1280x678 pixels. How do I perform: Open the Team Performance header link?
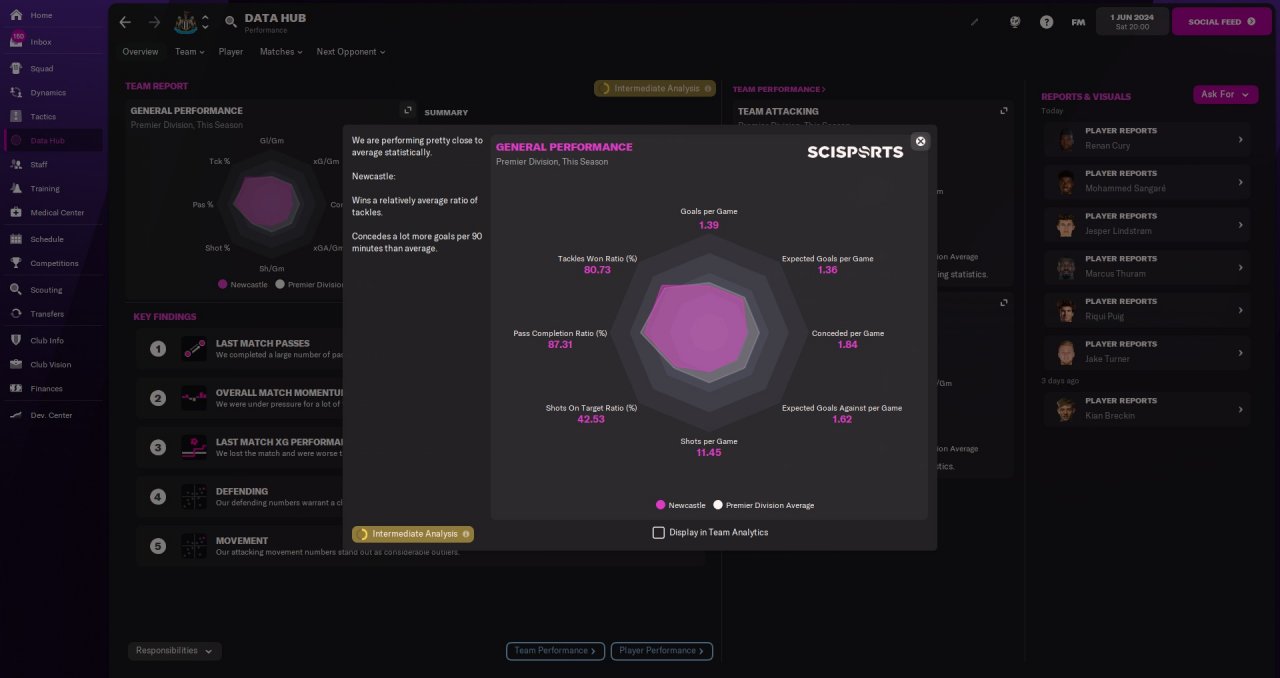(779, 89)
